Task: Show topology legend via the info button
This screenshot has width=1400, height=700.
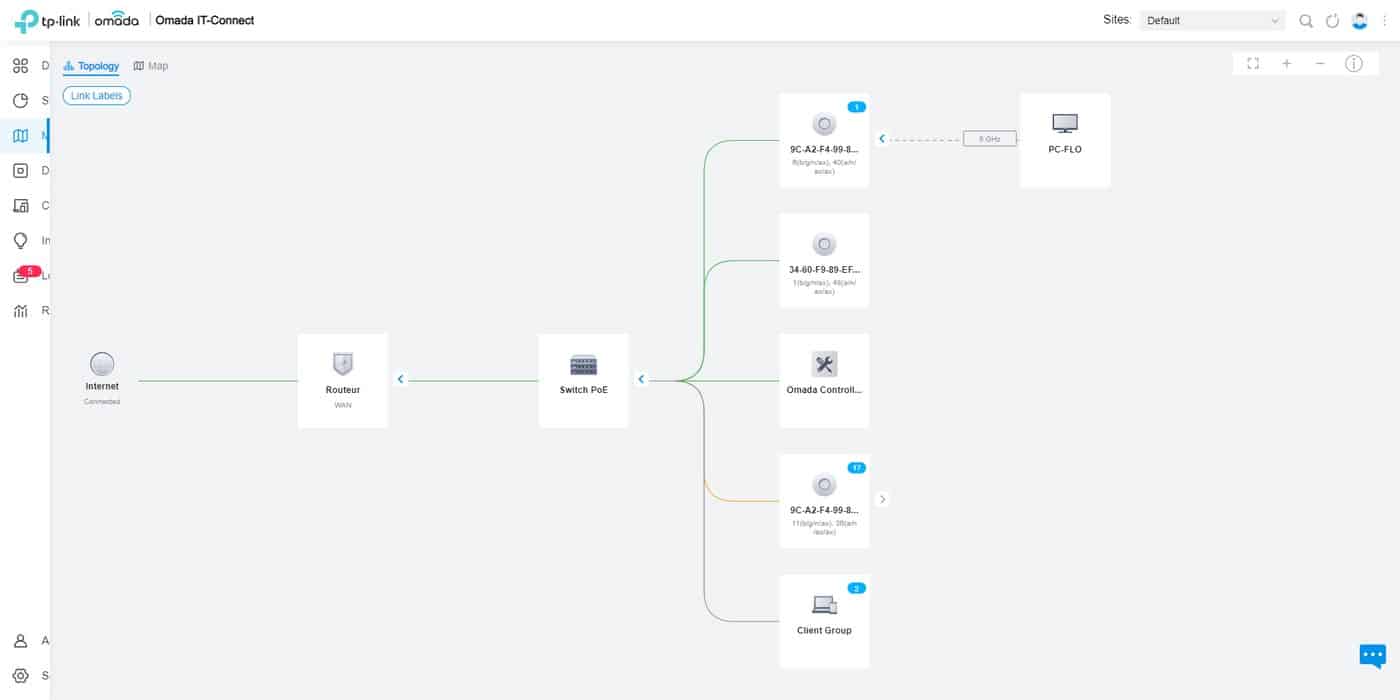Action: pyautogui.click(x=1353, y=63)
